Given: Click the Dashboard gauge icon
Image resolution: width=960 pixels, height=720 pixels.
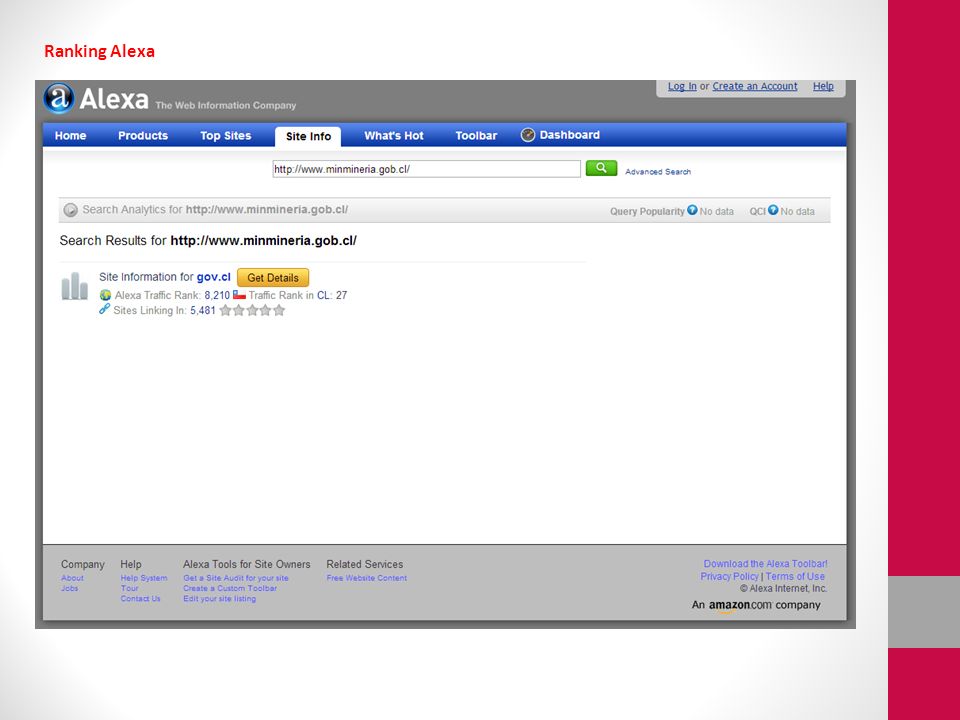Looking at the screenshot, I should [x=528, y=135].
